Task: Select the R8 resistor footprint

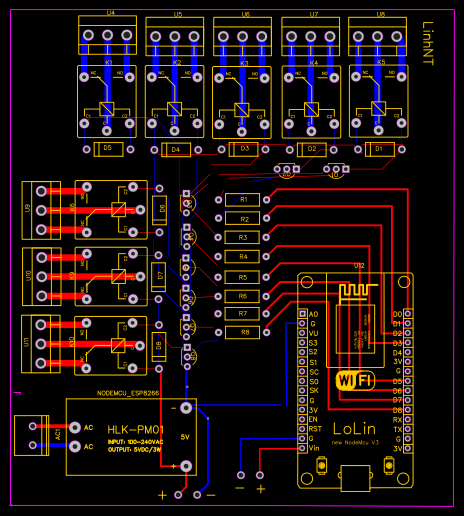Action: [x=242, y=332]
